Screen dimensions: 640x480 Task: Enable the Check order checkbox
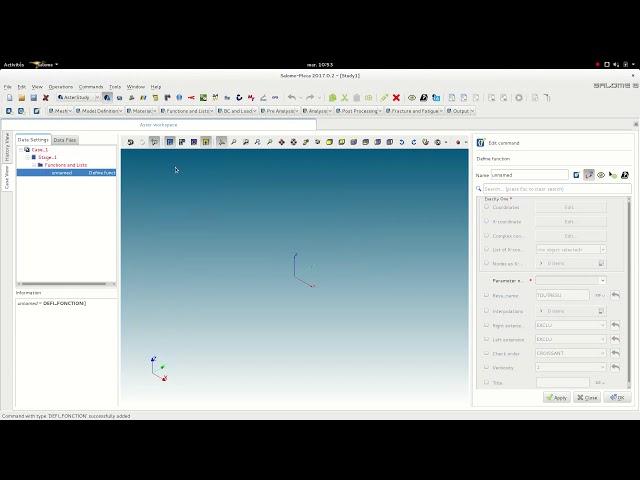coord(486,353)
